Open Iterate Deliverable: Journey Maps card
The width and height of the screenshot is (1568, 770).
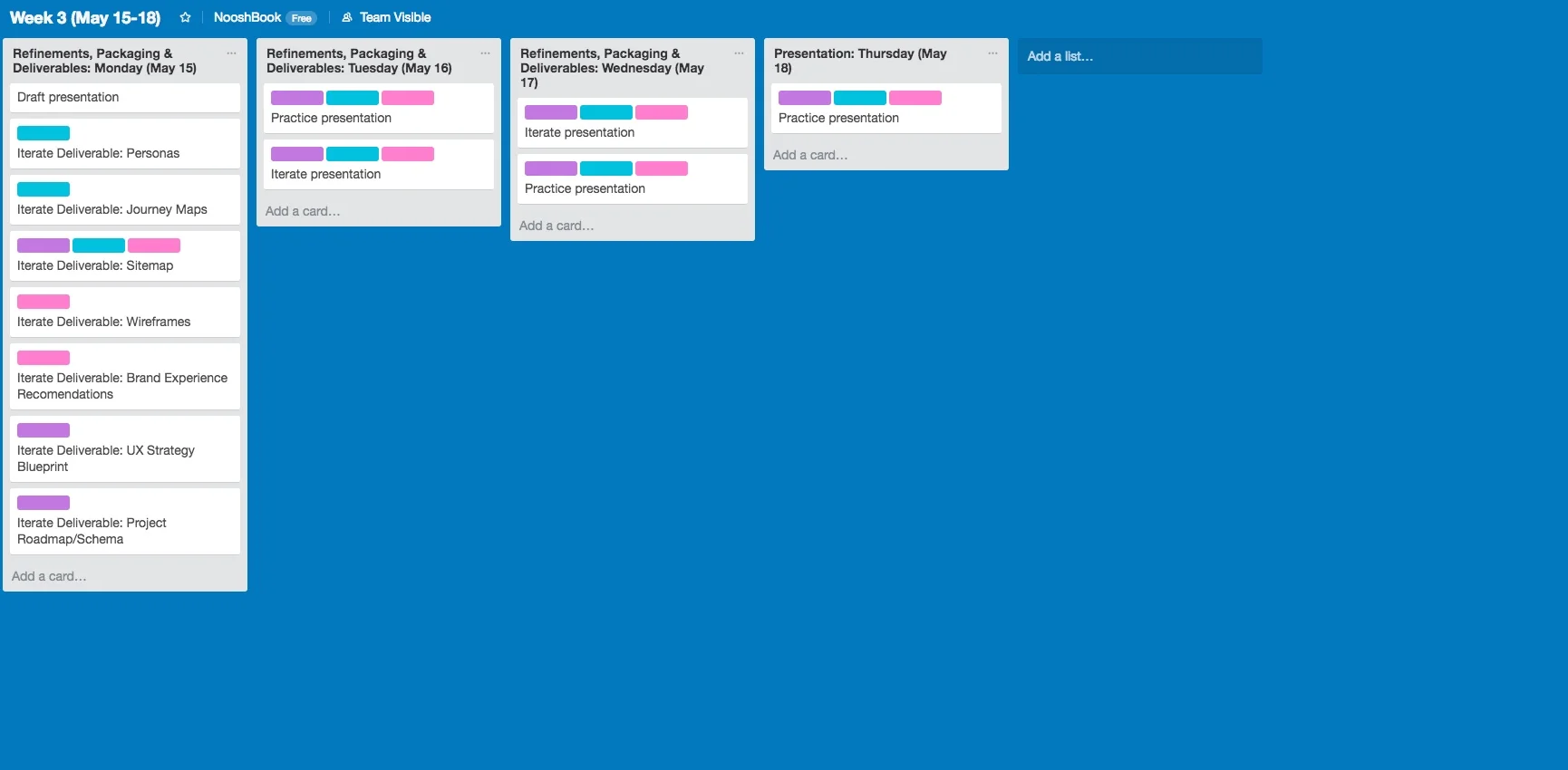[x=125, y=199]
